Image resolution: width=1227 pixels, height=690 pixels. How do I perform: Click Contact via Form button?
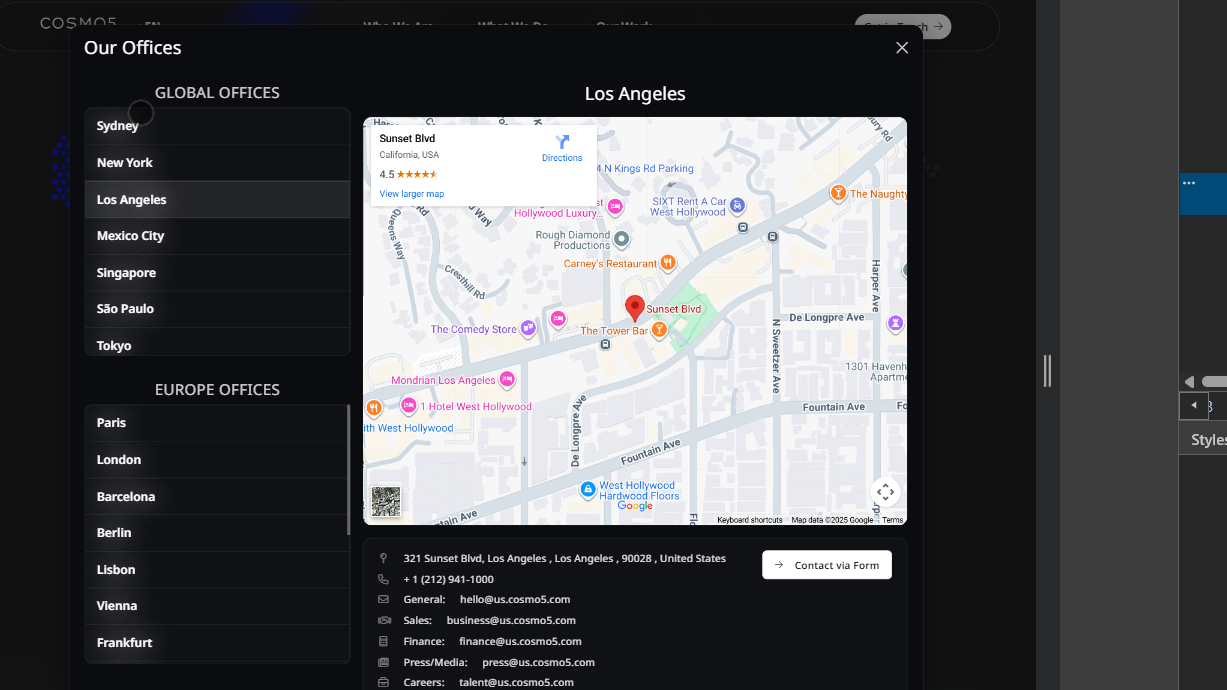(827, 565)
